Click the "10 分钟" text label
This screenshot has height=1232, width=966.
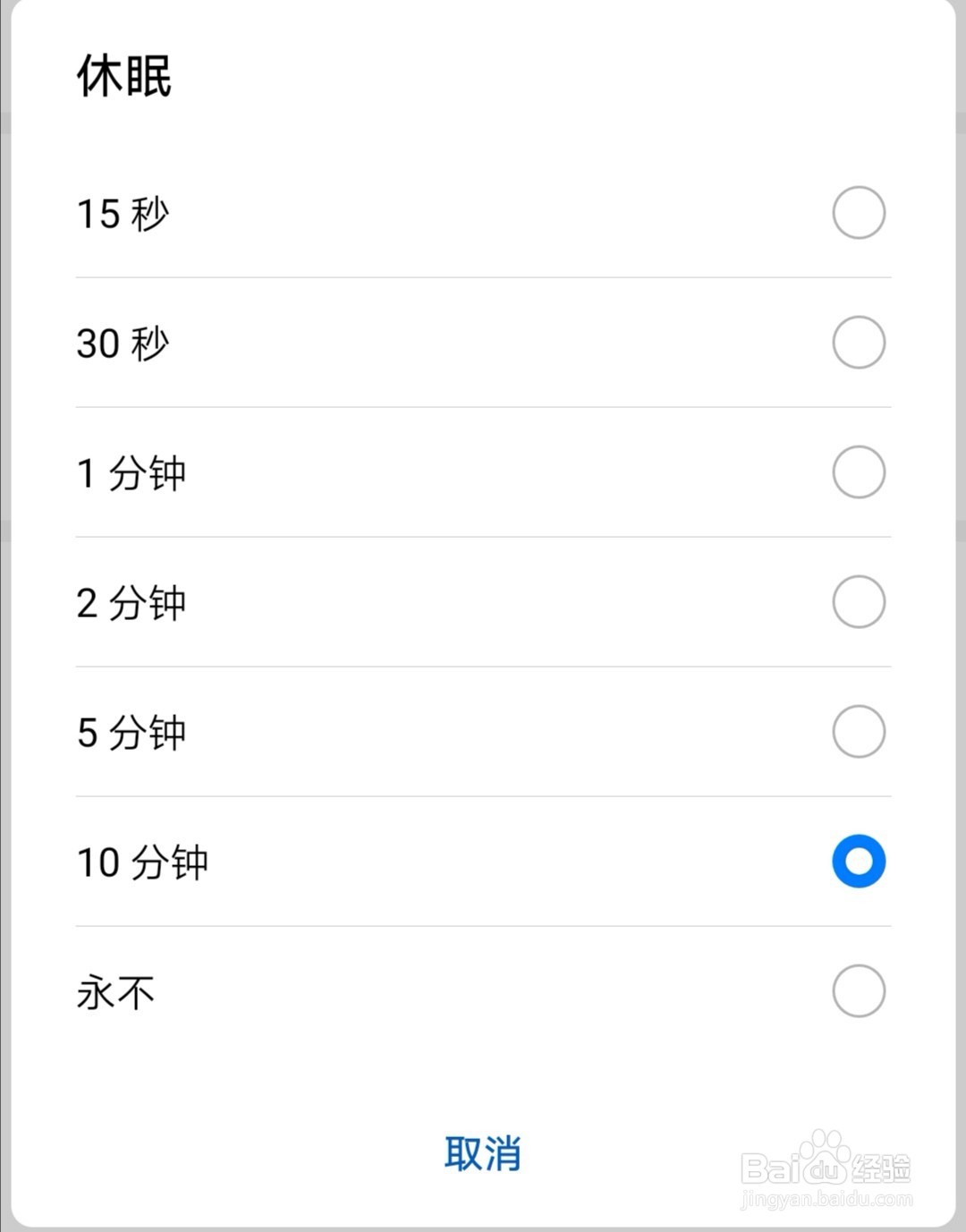coord(143,862)
